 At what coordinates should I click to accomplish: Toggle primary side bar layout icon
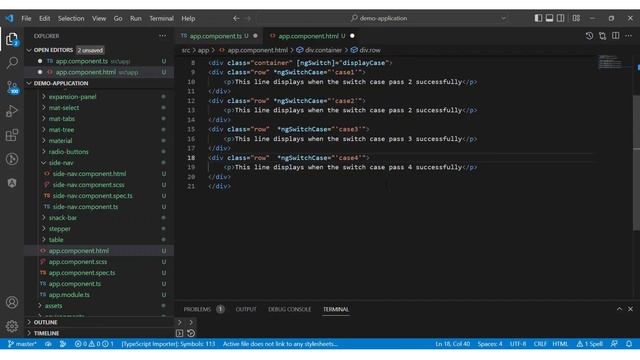click(538, 18)
